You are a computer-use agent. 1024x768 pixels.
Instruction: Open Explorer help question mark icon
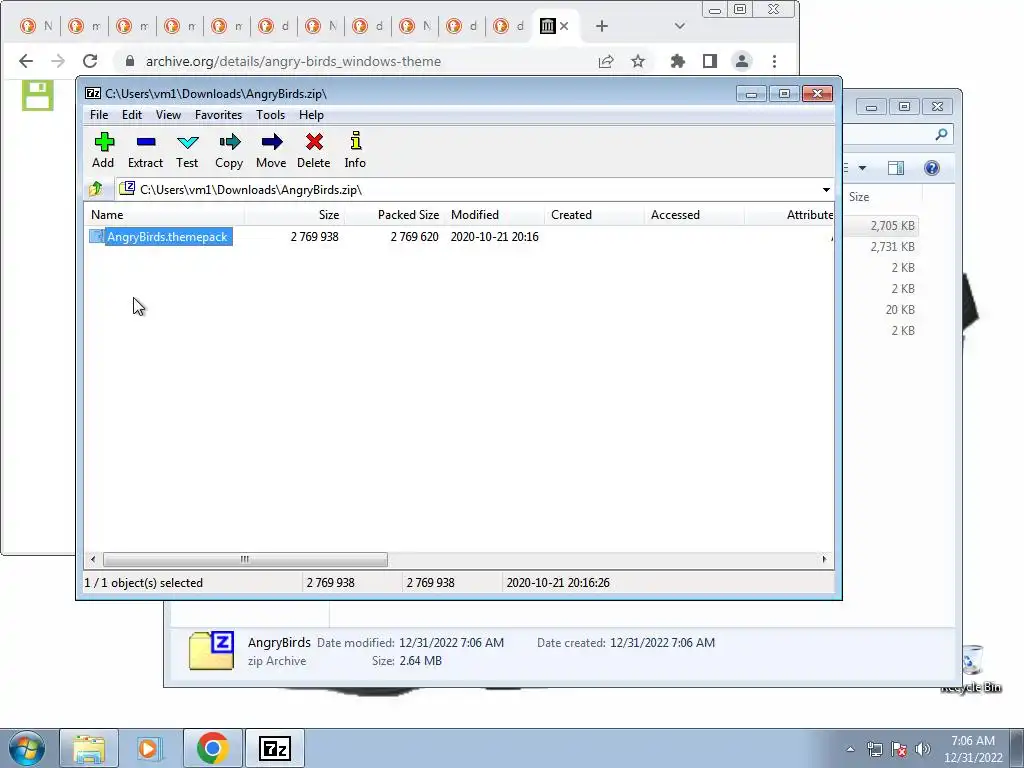point(932,168)
